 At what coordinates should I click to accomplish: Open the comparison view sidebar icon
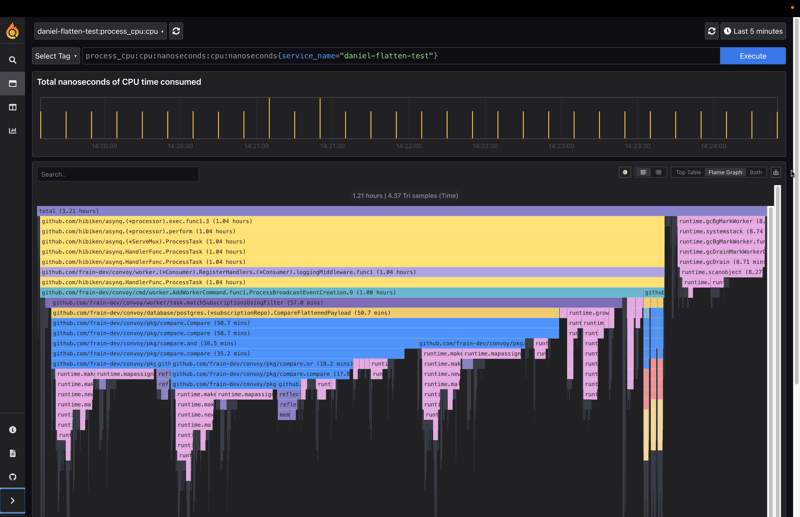(13, 107)
